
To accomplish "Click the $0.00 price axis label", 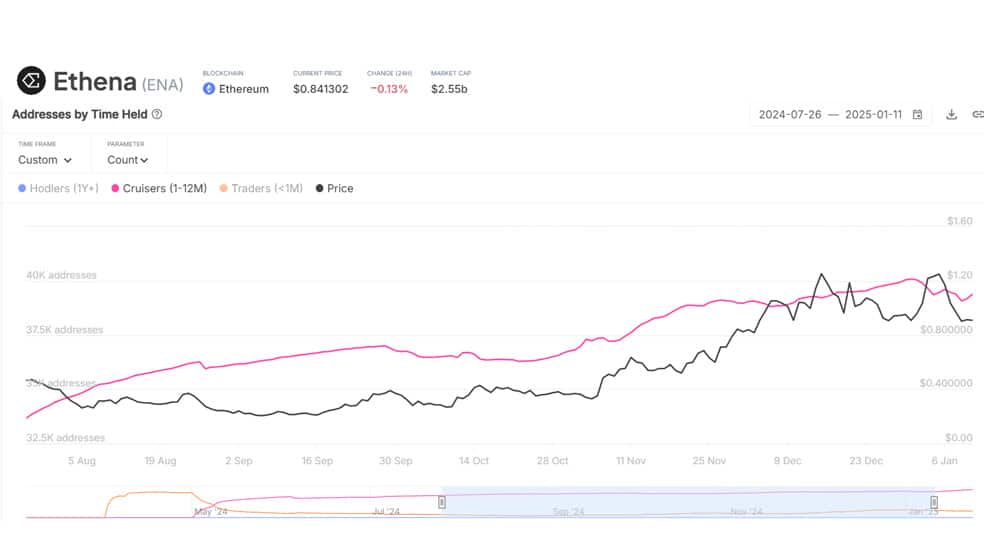I will 959,437.
